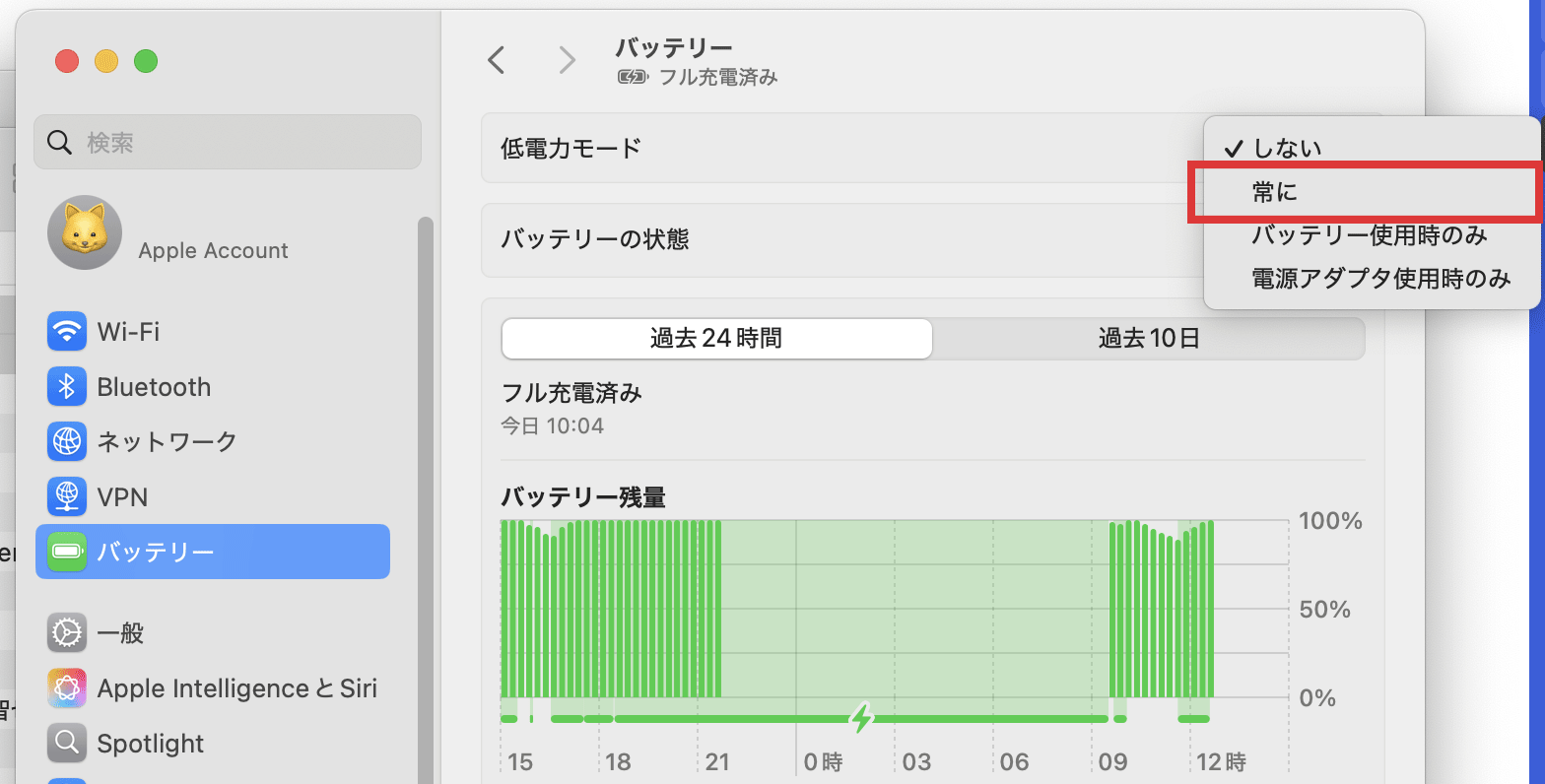The image size is (1545, 784).
Task: Switch to the 過去10日 tab
Action: pyautogui.click(x=1149, y=339)
